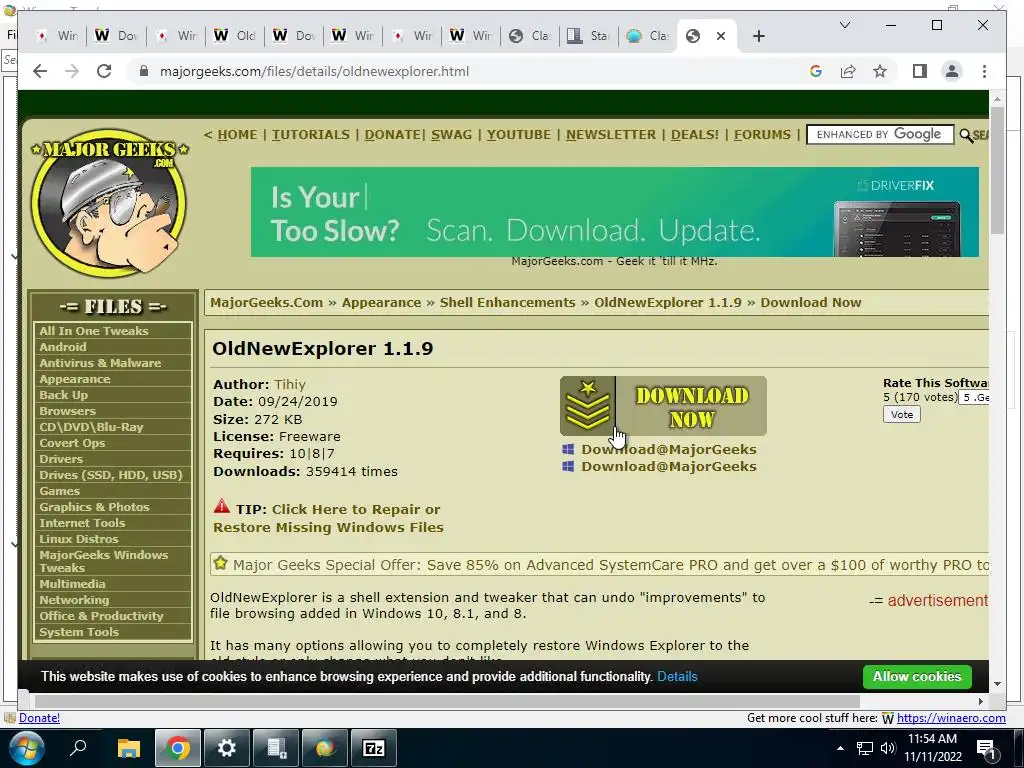Go back with the browser back arrow
This screenshot has height=768, width=1024.
pyautogui.click(x=40, y=71)
